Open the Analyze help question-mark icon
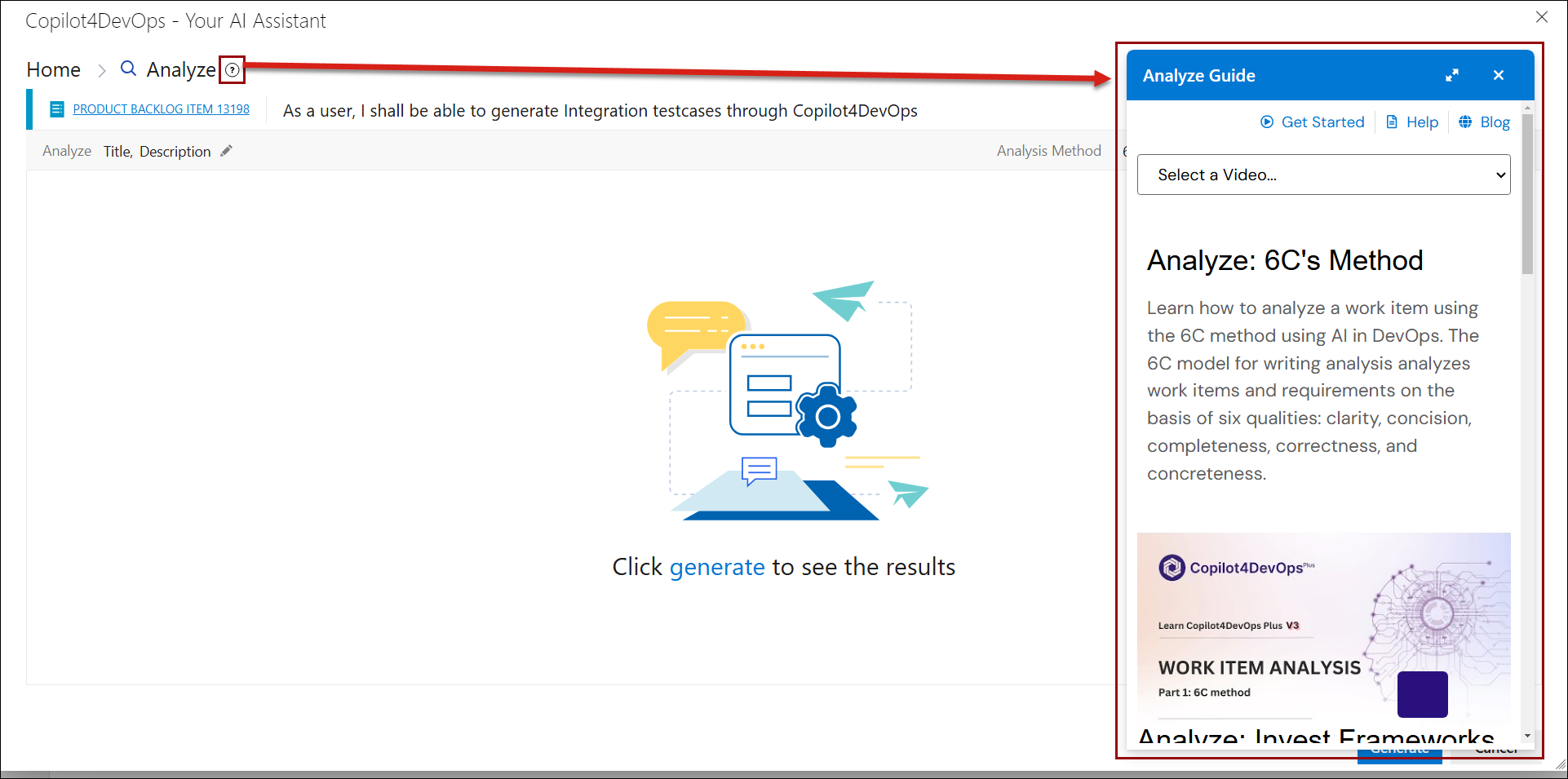The width and height of the screenshot is (1568, 779). click(x=233, y=70)
